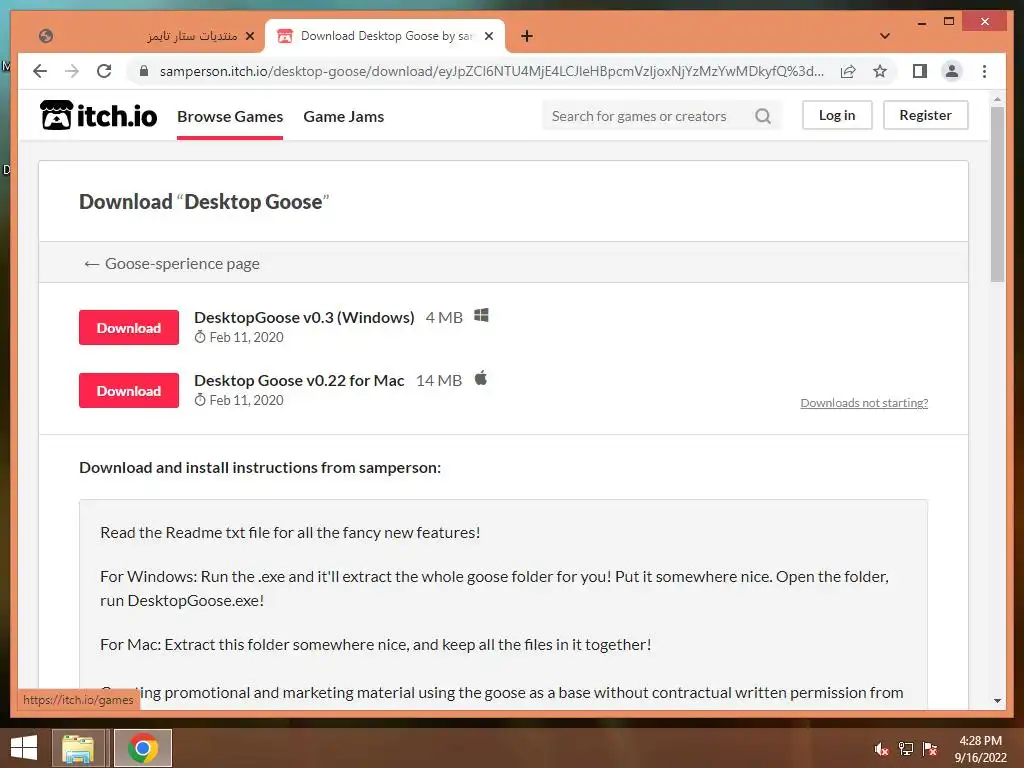Download Desktop Goose v0.22 for Mac
Viewport: 1024px width, 768px height.
[129, 391]
